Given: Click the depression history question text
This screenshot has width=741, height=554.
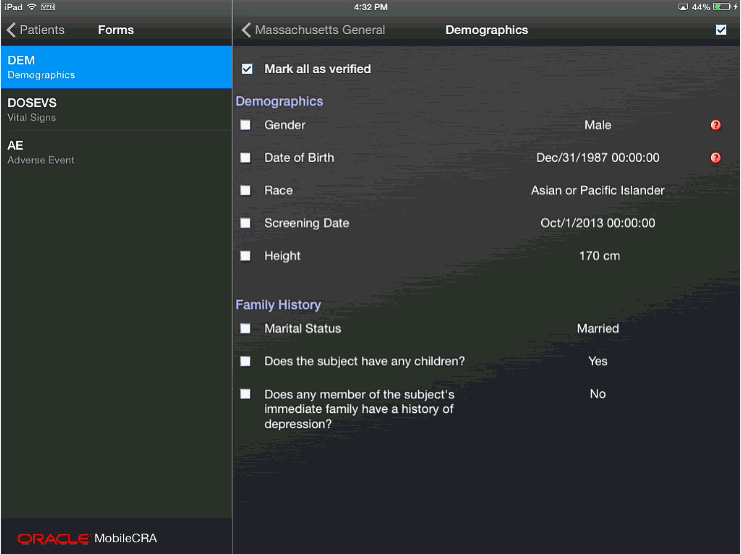Looking at the screenshot, I should 359,409.
